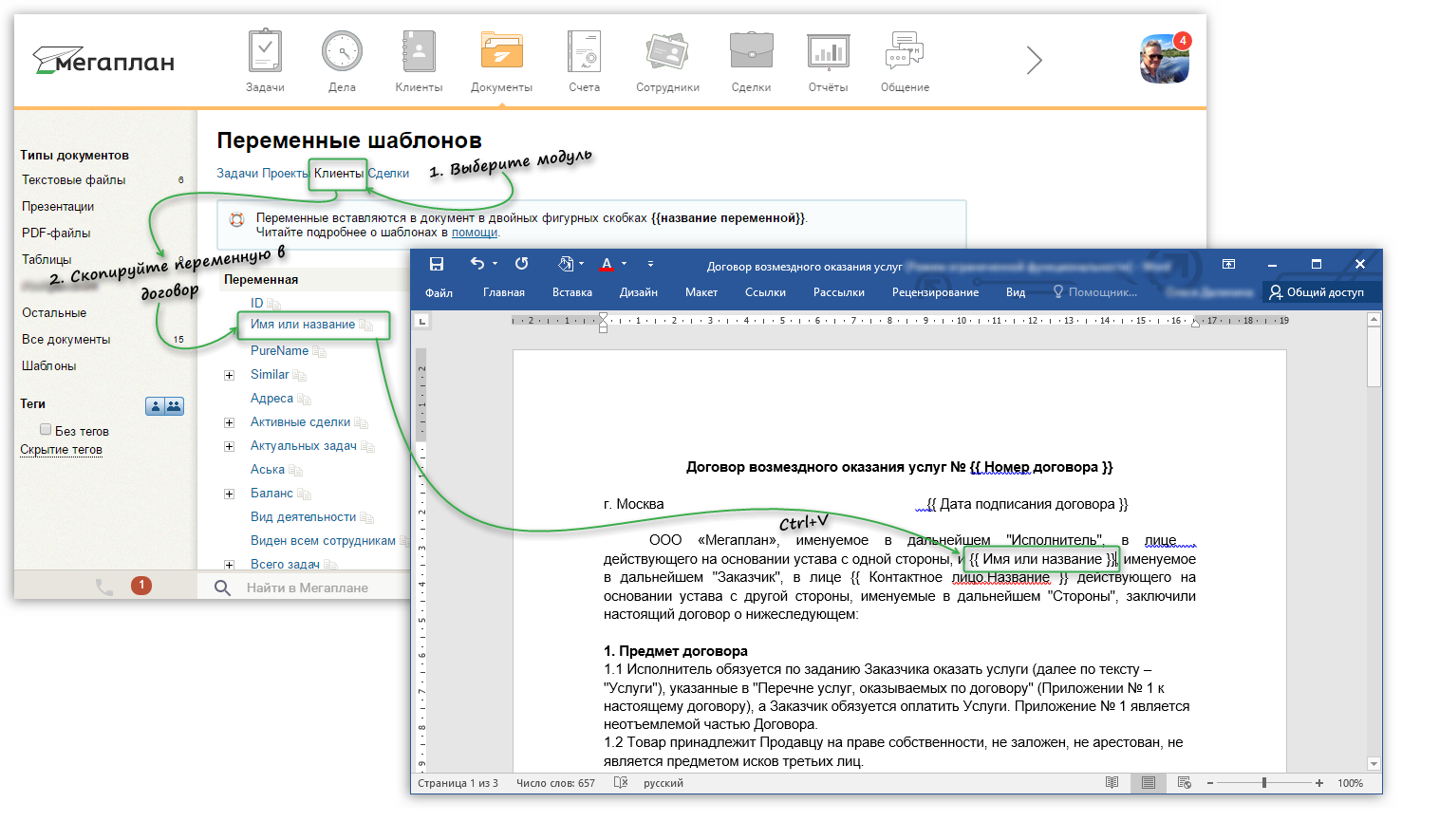Open the user avatar with notification badge
The width and height of the screenshot is (1439, 840).
(1164, 59)
